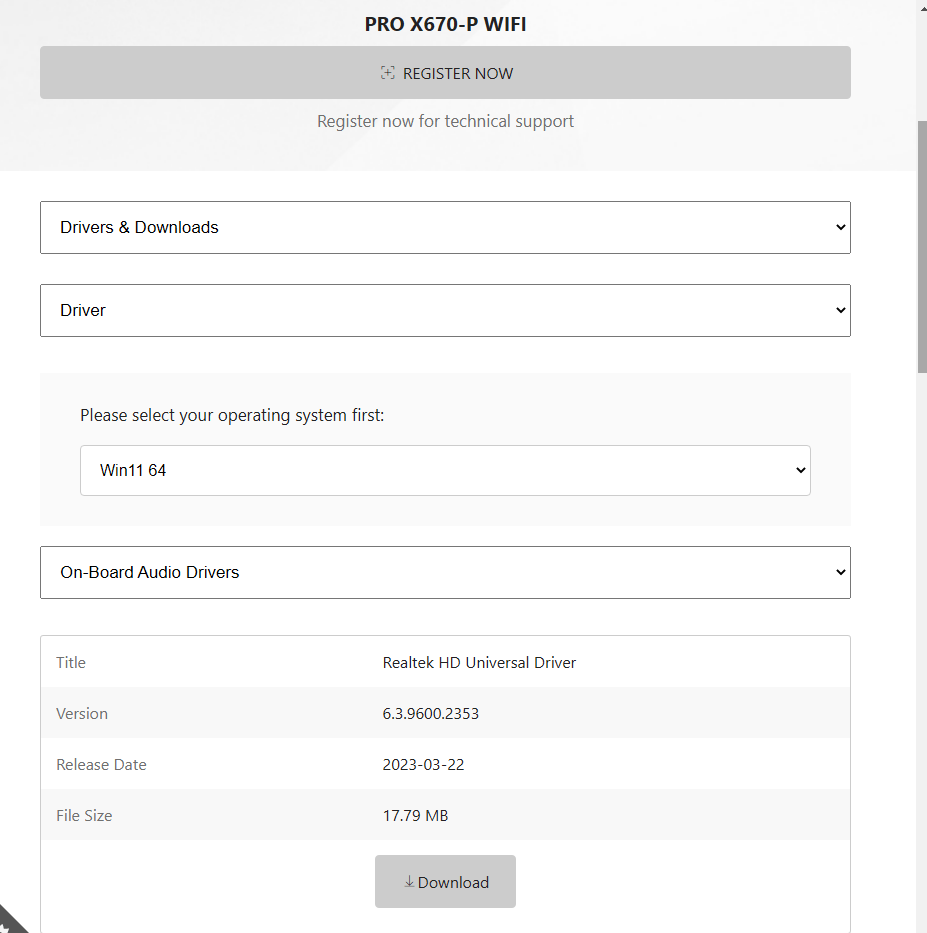
Task: Select the release date 2023-03-22
Action: pos(423,765)
